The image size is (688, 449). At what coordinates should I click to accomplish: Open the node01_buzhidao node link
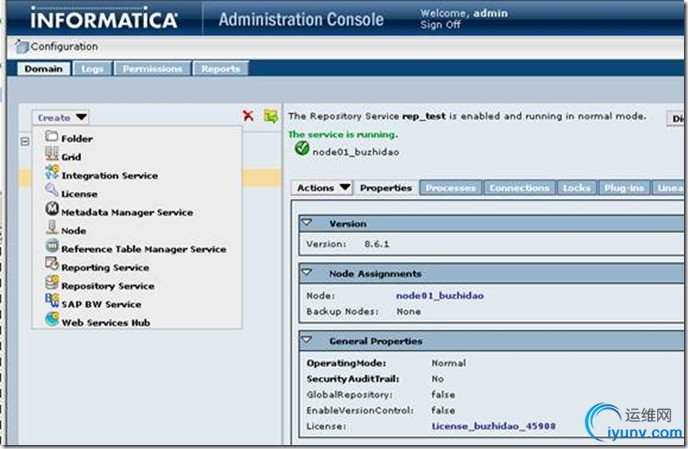coord(440,296)
